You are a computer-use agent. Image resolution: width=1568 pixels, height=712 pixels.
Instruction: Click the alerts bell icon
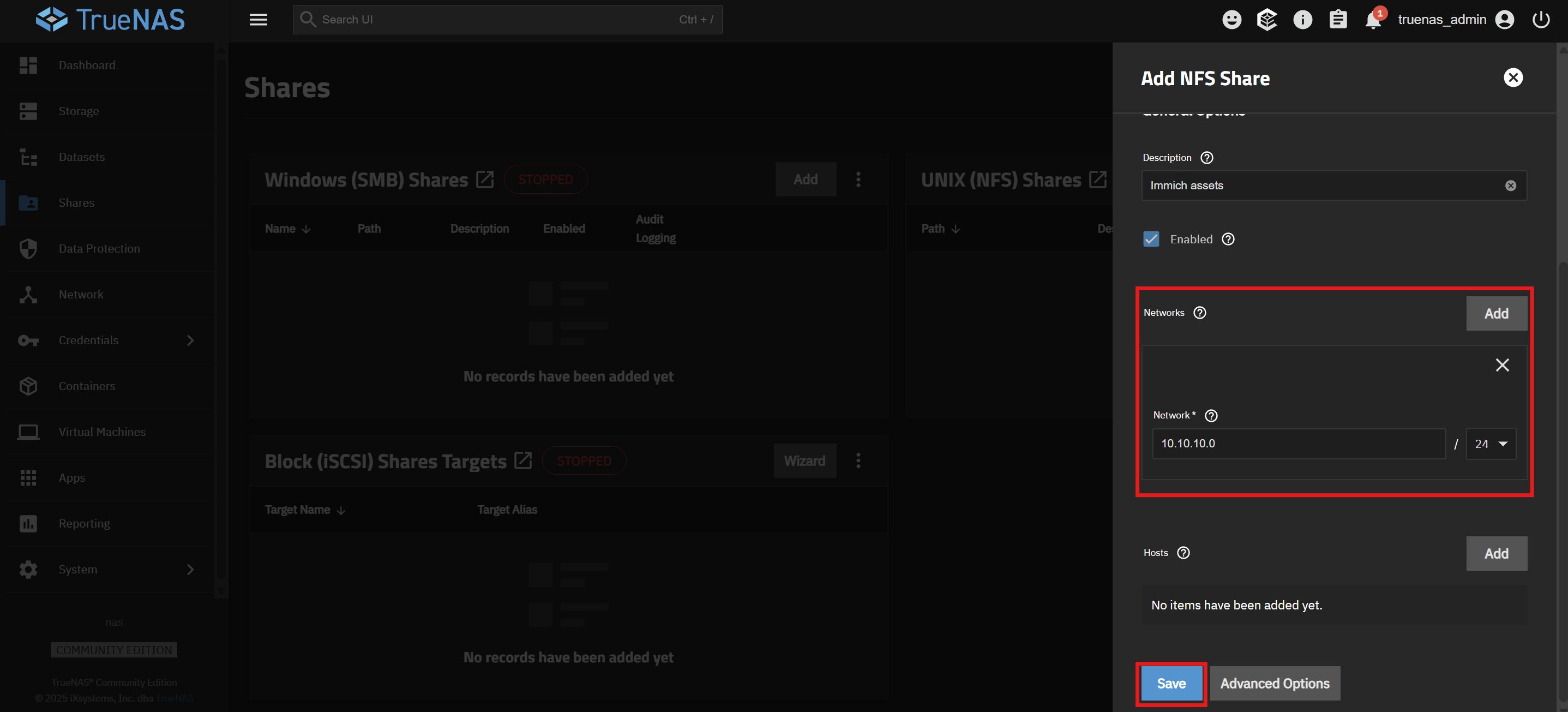1372,20
